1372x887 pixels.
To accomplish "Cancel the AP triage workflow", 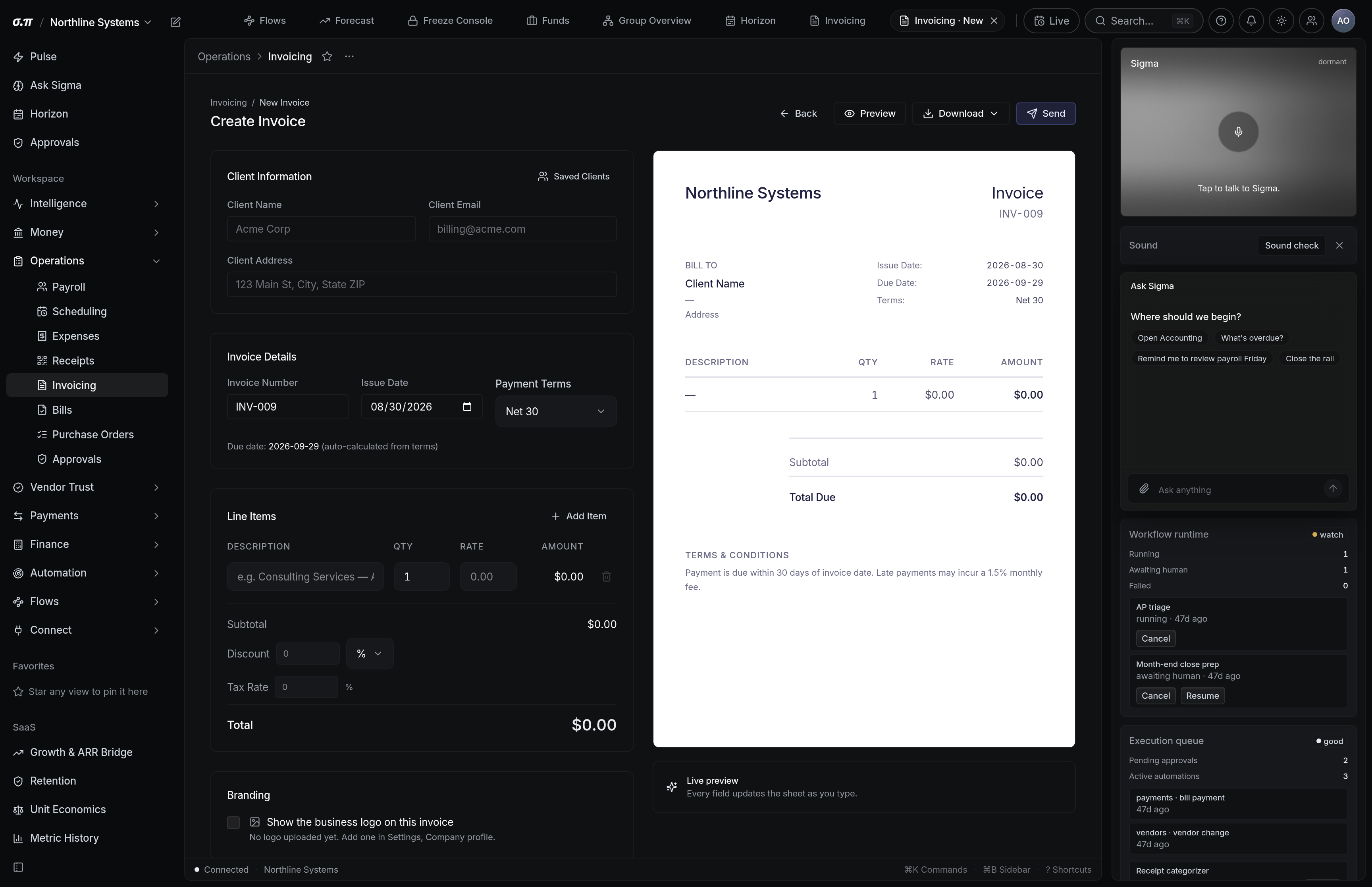I will (x=1156, y=639).
